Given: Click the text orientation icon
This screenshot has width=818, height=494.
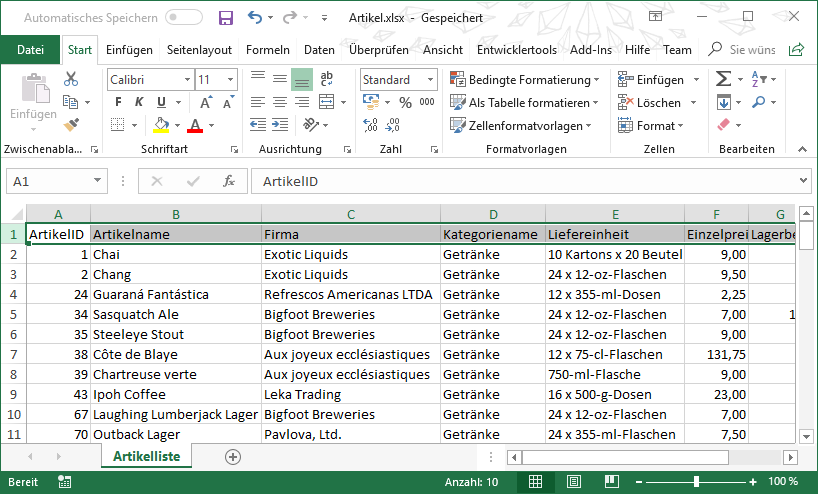Looking at the screenshot, I should [311, 124].
